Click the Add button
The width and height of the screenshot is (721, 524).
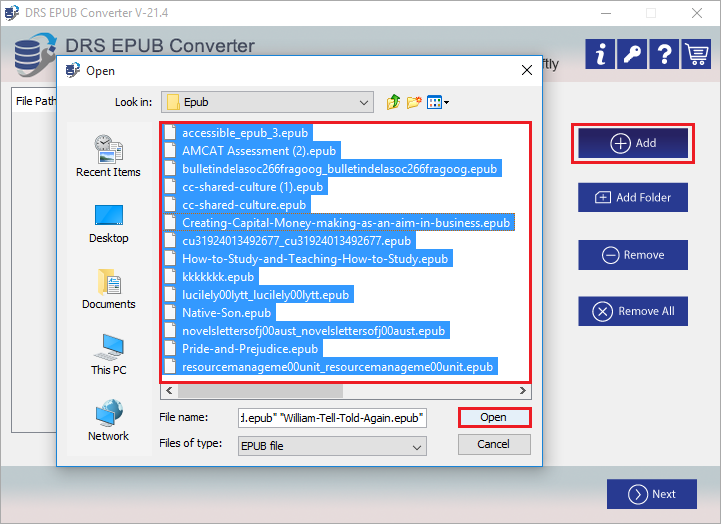tap(633, 143)
